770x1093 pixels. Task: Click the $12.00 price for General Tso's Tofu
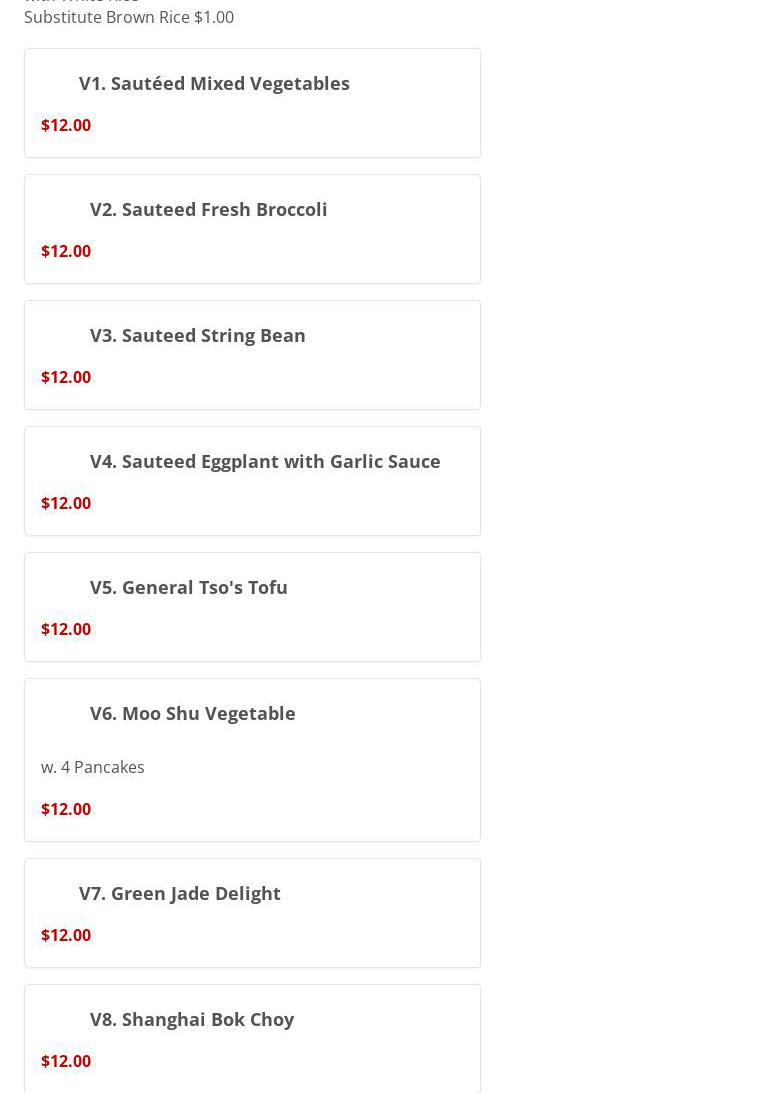tap(66, 629)
